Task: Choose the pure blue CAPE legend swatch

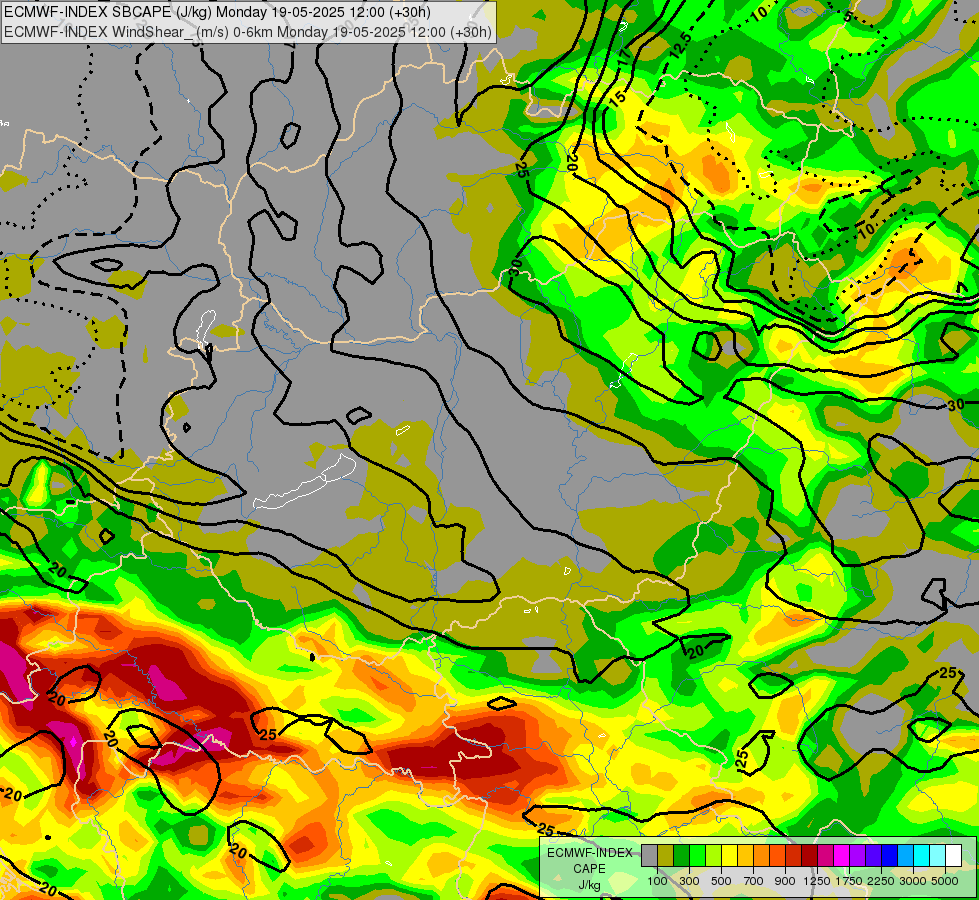Action: point(889,855)
